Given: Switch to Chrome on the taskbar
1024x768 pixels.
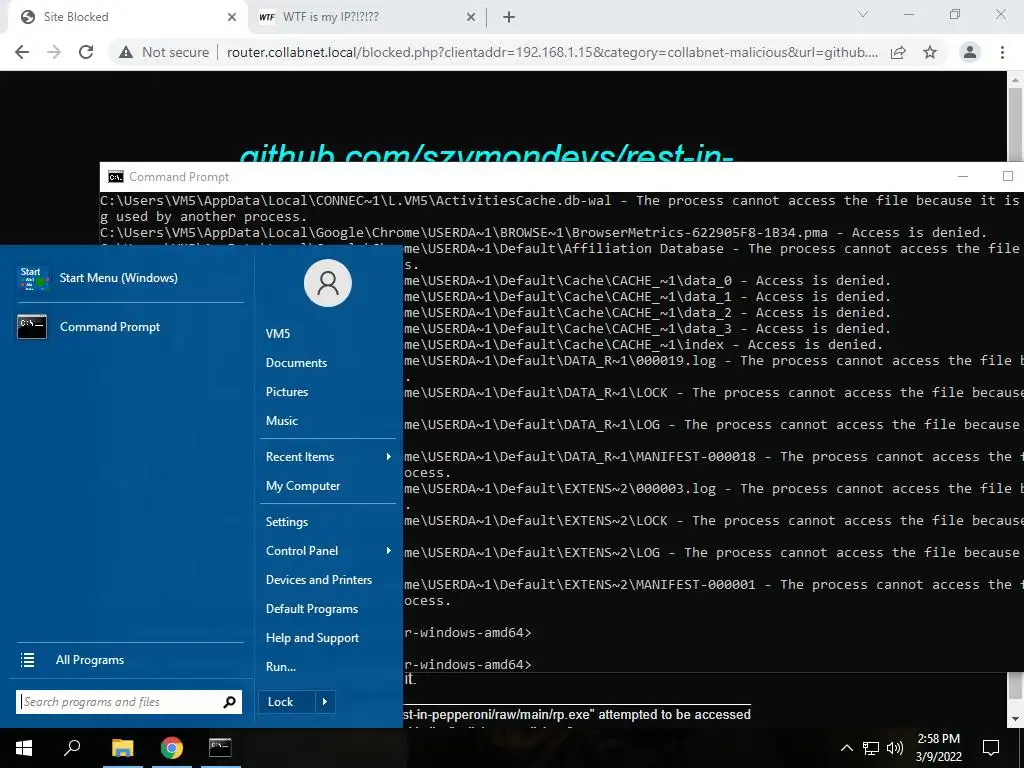Looking at the screenshot, I should (172, 748).
